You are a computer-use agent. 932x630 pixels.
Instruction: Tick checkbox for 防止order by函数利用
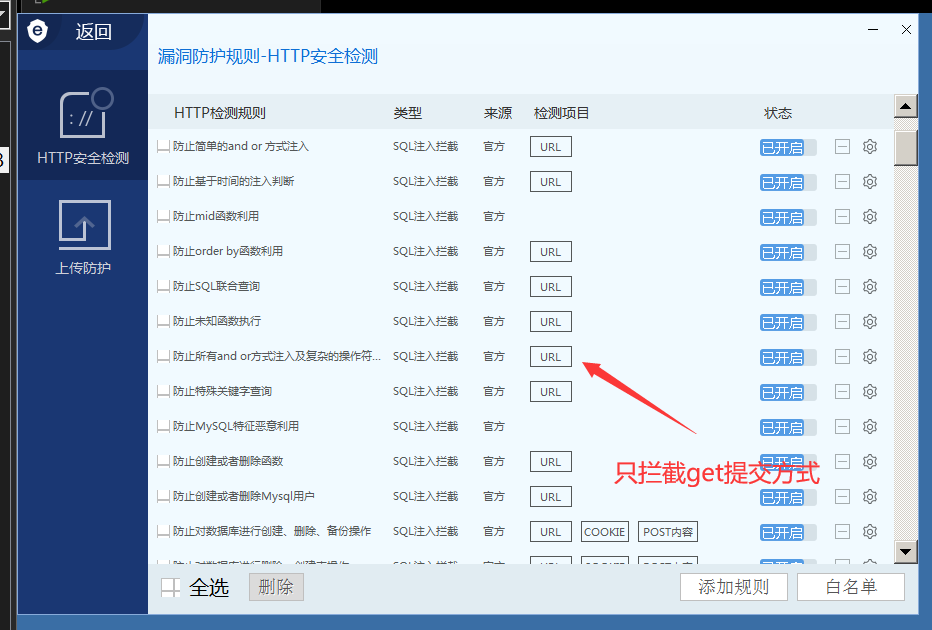[x=163, y=252]
